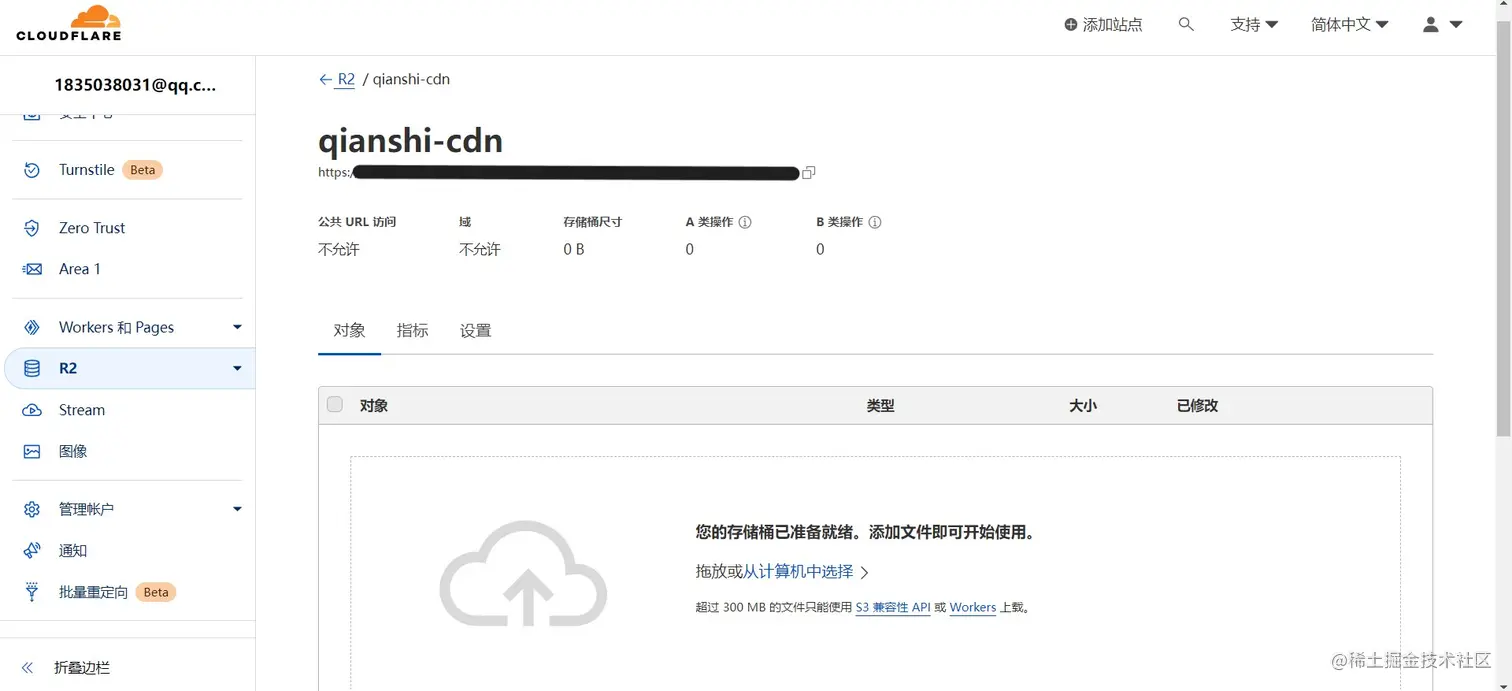Click the 批量重定向 icon
Image resolution: width=1512 pixels, height=691 pixels.
click(x=32, y=592)
